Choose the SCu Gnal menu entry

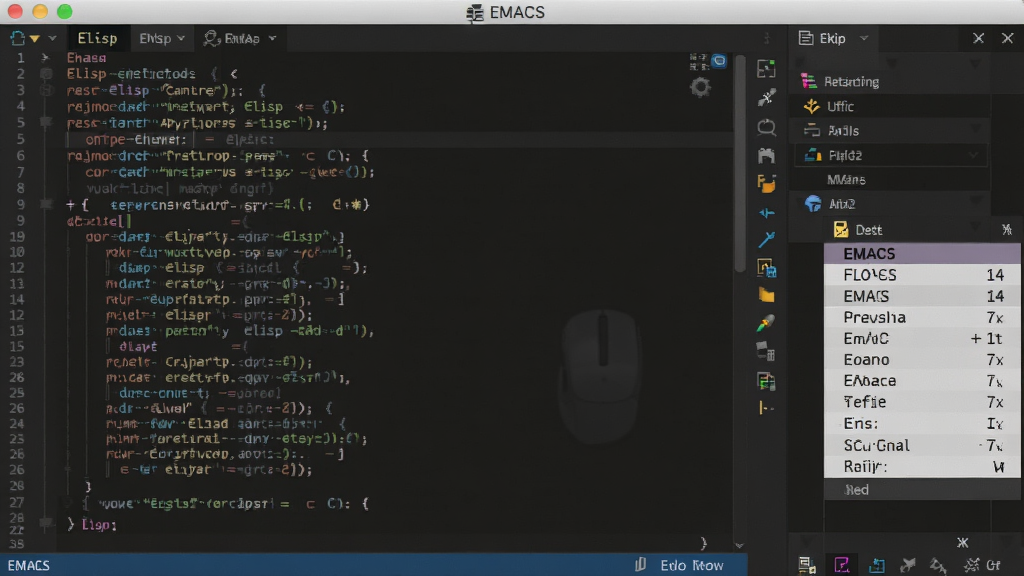pyautogui.click(x=921, y=445)
